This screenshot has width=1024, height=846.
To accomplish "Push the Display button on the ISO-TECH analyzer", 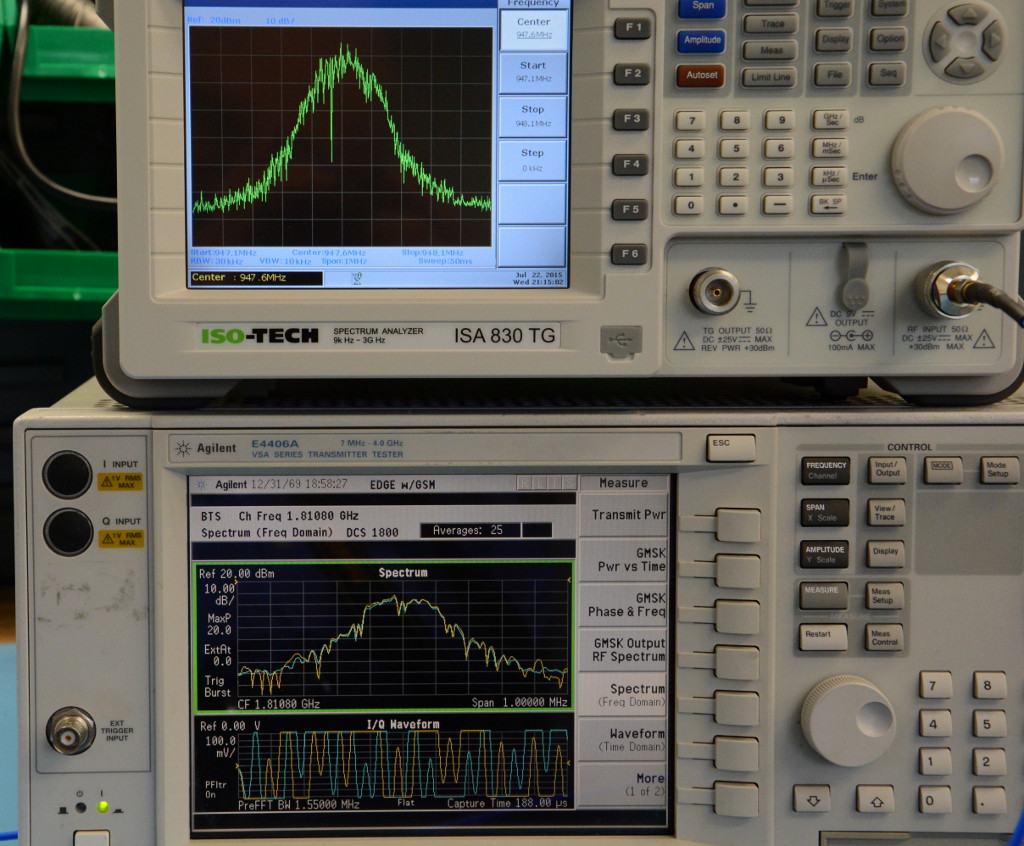I will [835, 40].
